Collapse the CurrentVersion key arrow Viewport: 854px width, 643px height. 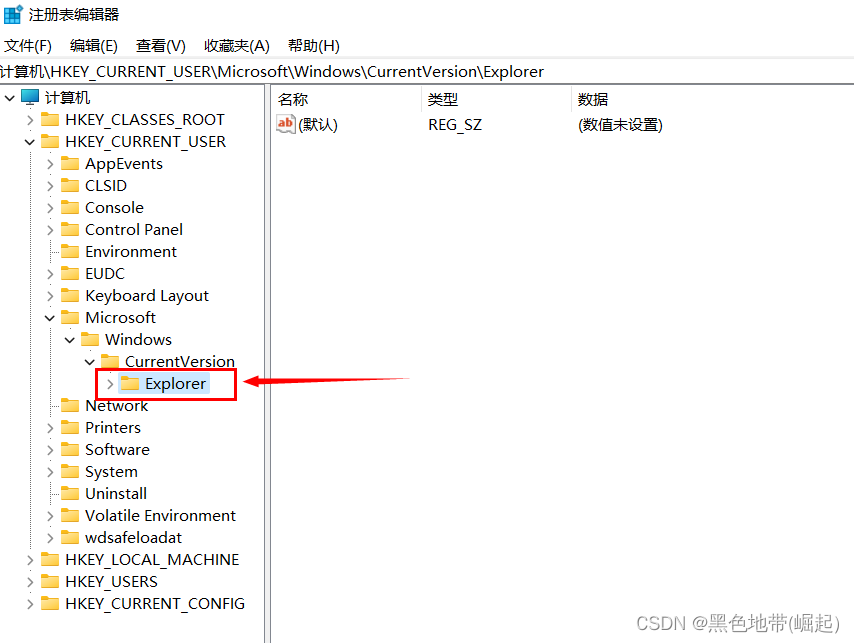click(x=90, y=362)
